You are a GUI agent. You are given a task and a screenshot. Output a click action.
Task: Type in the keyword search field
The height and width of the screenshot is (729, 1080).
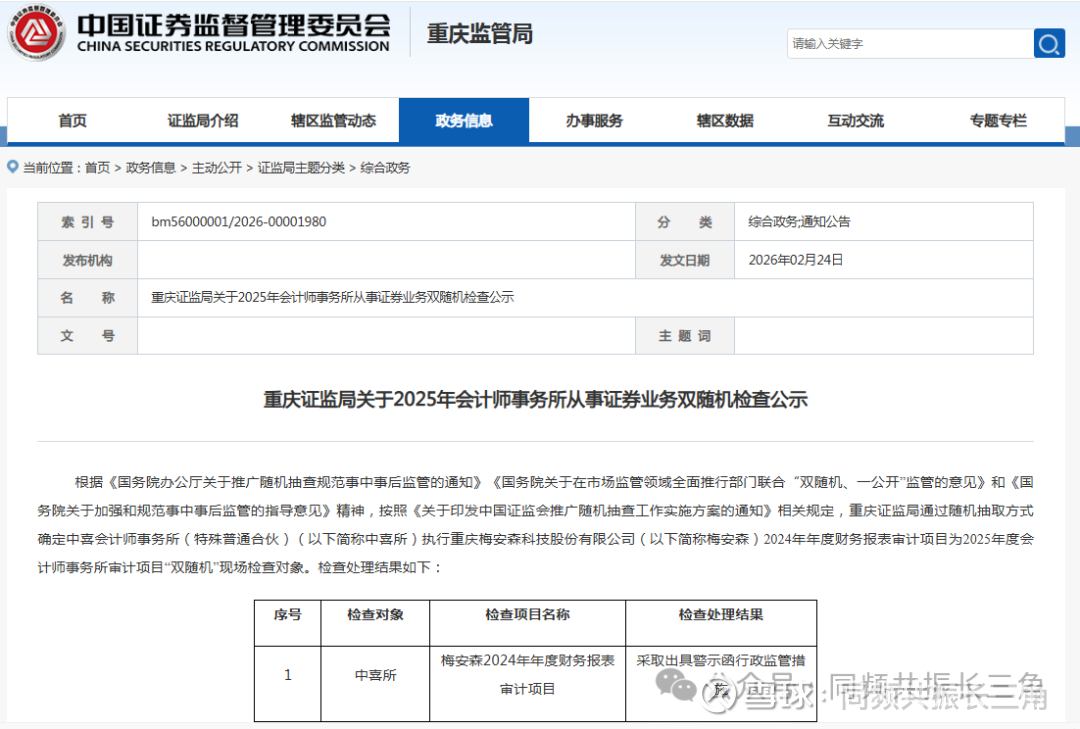(x=908, y=44)
